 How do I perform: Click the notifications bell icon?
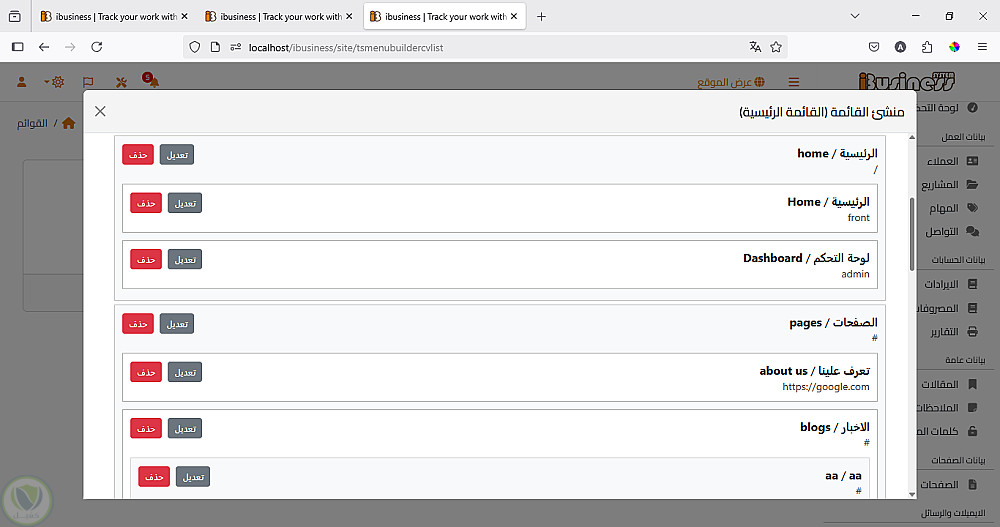152,82
